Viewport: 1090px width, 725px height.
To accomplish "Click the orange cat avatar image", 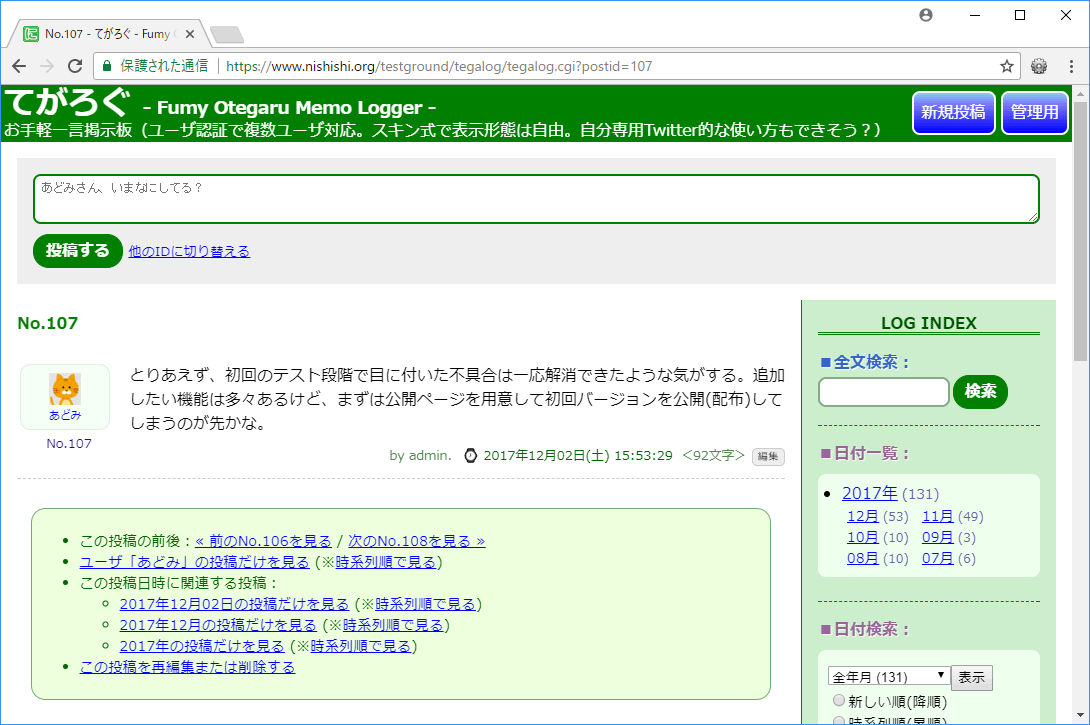I will (65, 388).
